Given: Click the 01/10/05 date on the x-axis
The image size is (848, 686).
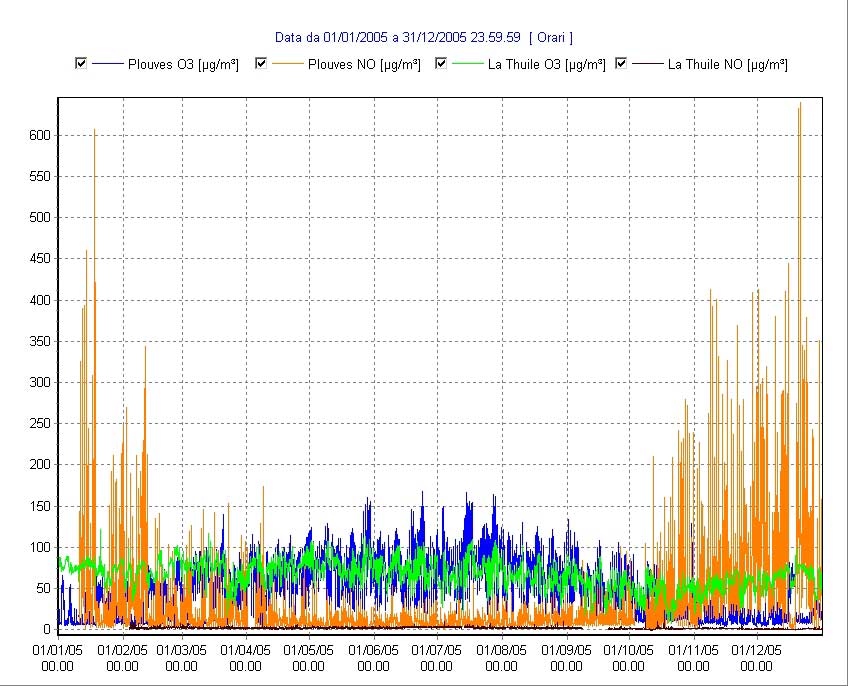Looking at the screenshot, I should click(628, 650).
